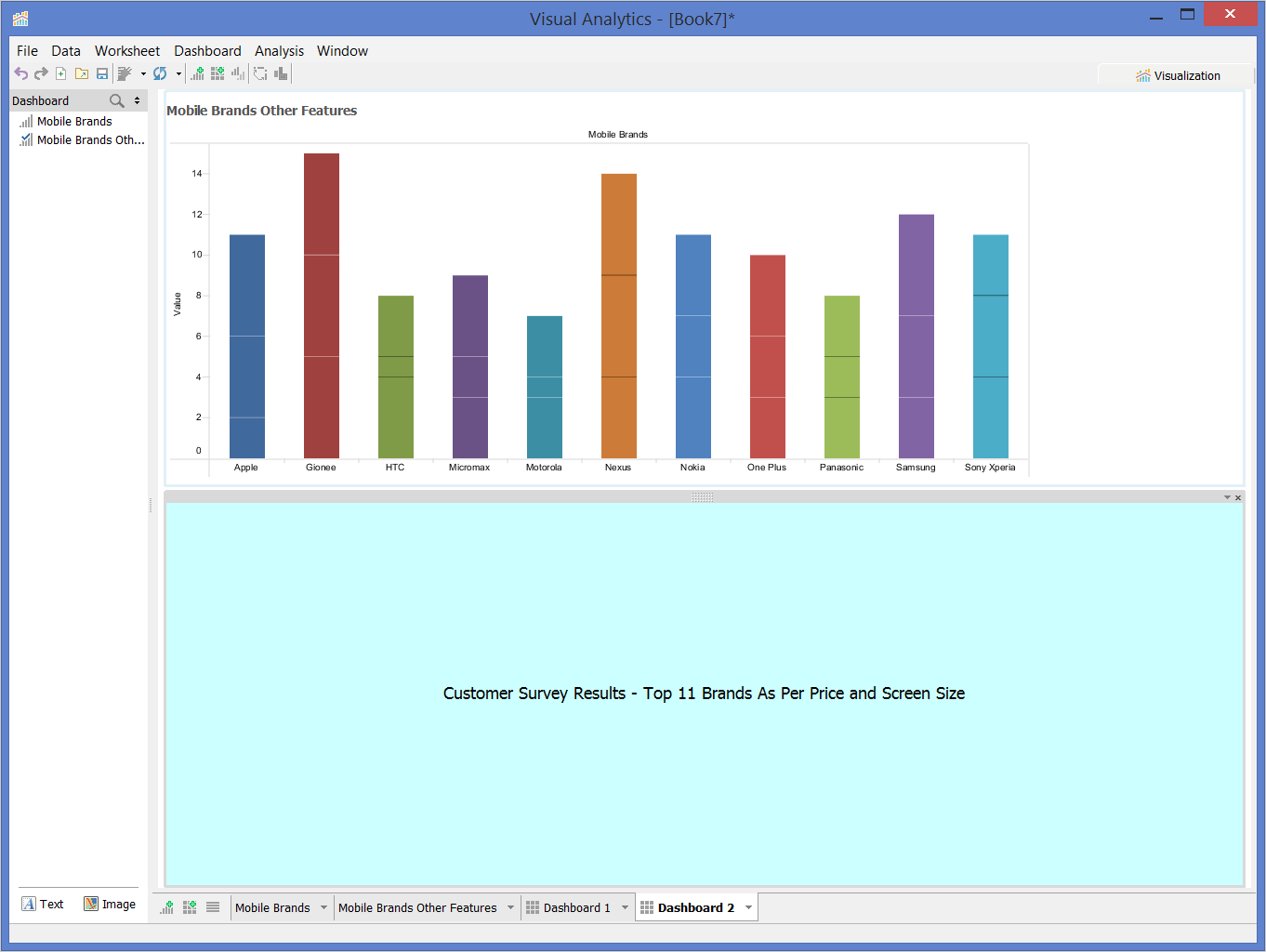Click the sheet list icon in bottom bar
The image size is (1266, 952).
click(213, 907)
